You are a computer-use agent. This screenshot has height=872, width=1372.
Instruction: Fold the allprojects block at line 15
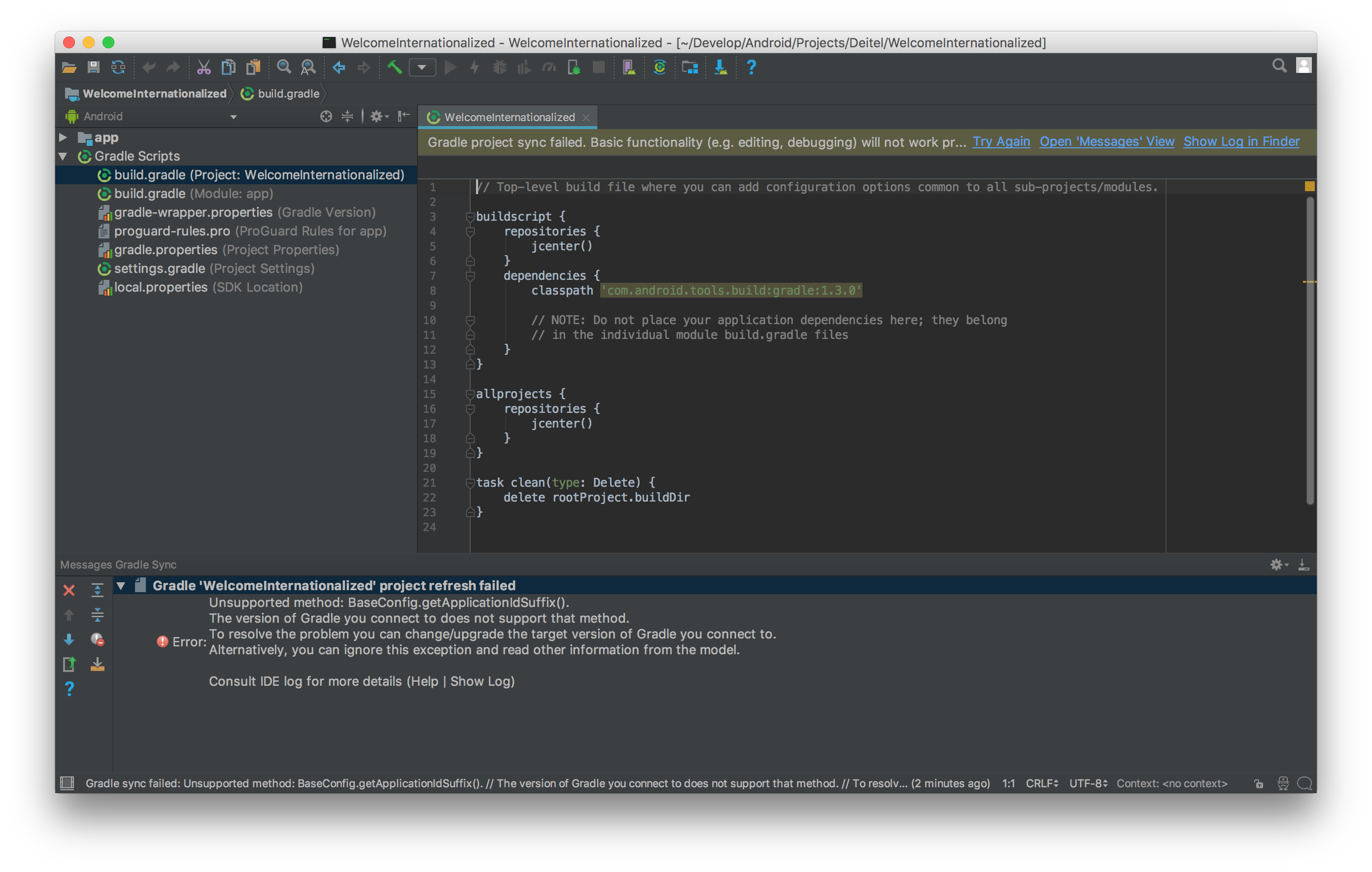click(x=470, y=394)
